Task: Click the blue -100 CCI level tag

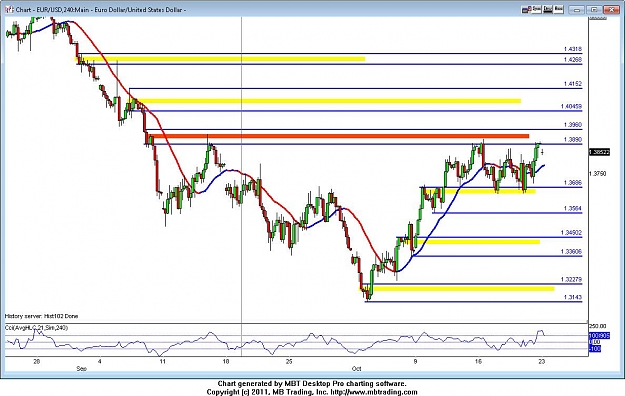Action: coord(595,349)
